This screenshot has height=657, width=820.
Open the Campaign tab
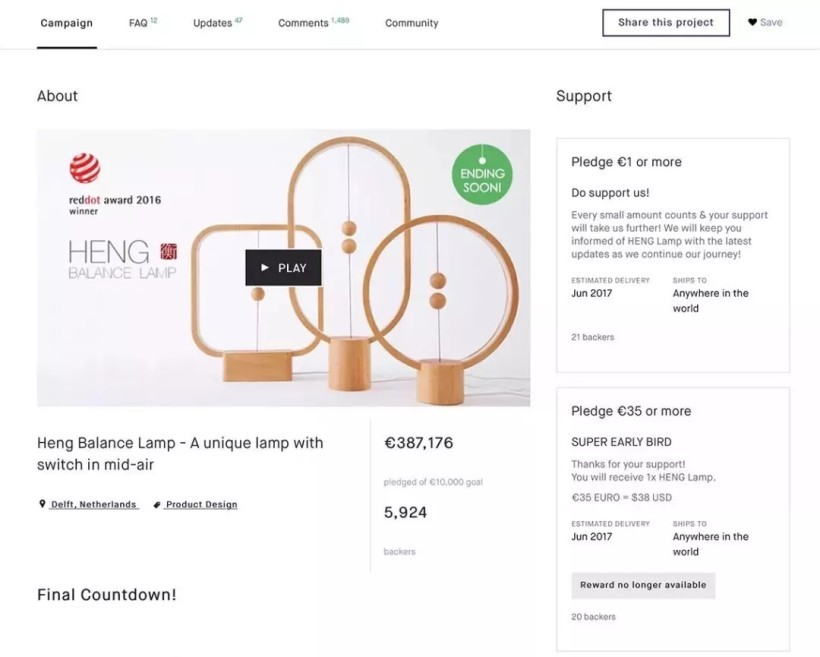coord(66,23)
